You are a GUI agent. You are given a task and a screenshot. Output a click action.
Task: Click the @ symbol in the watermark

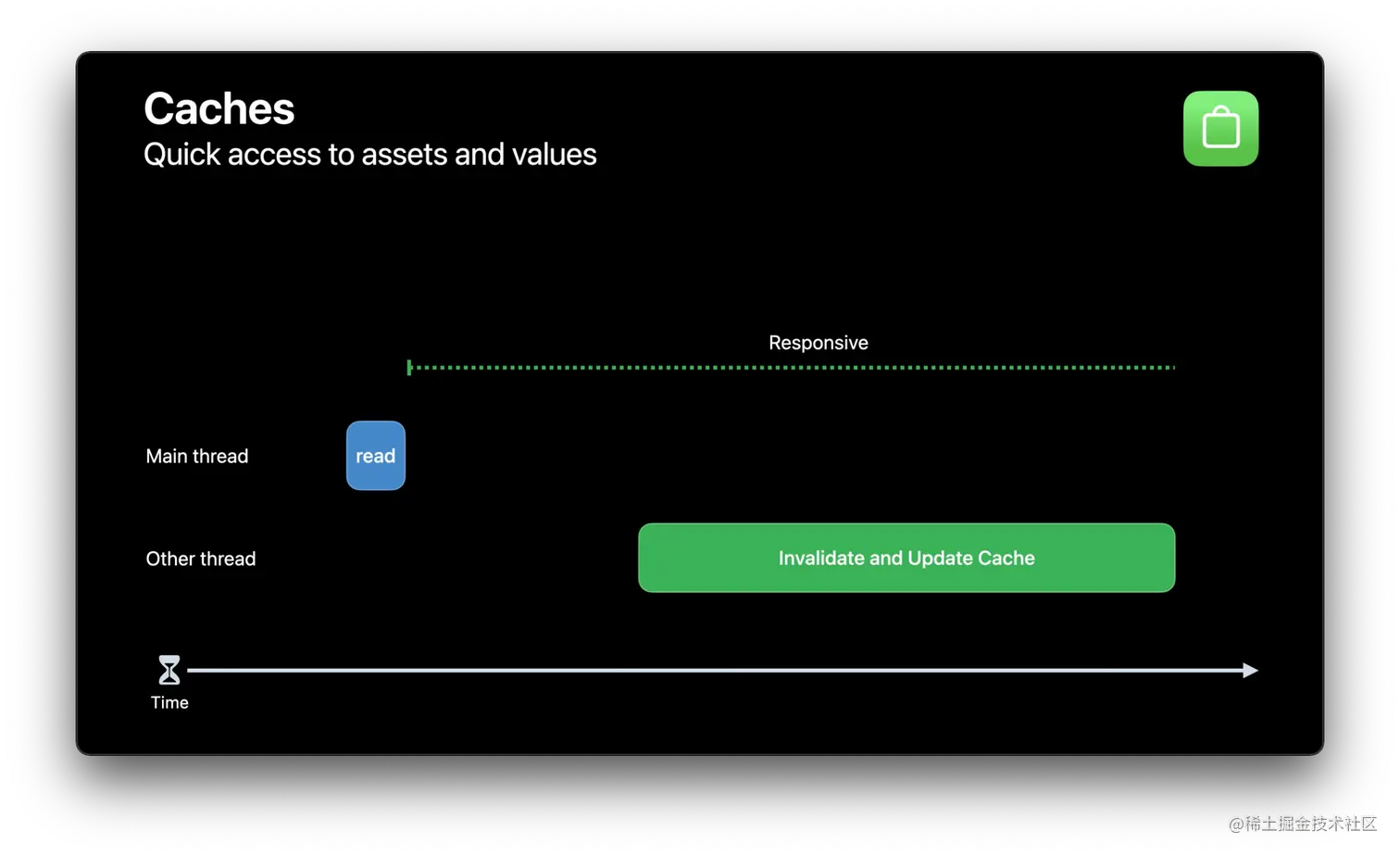click(x=1236, y=824)
